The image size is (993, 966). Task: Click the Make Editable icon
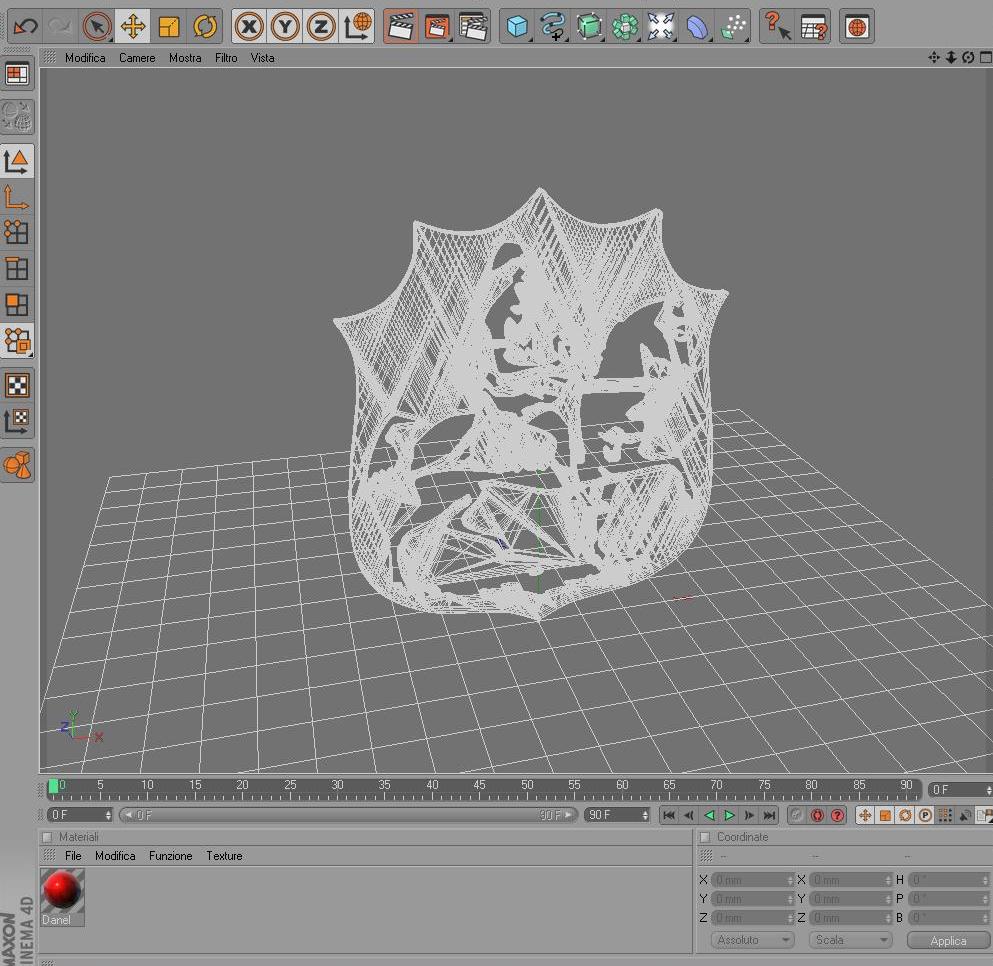coord(17,117)
